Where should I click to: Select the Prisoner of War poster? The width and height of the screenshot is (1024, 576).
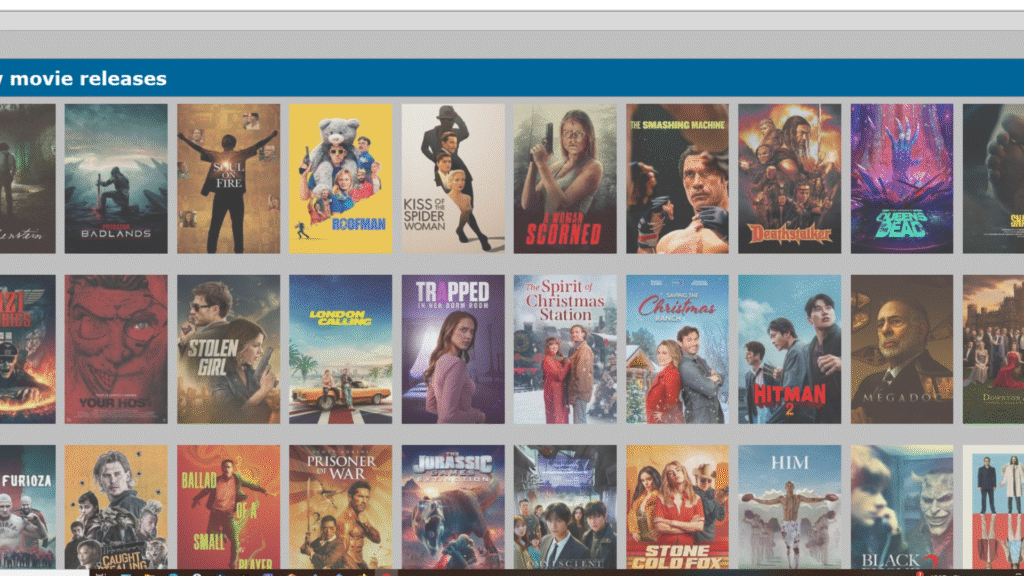[340, 507]
